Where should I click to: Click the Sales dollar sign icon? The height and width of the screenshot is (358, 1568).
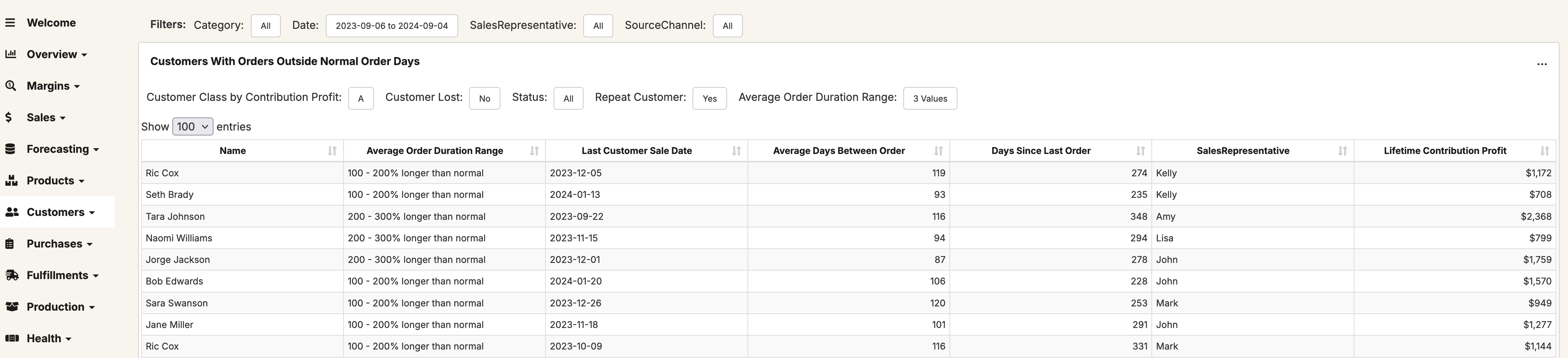click(8, 117)
